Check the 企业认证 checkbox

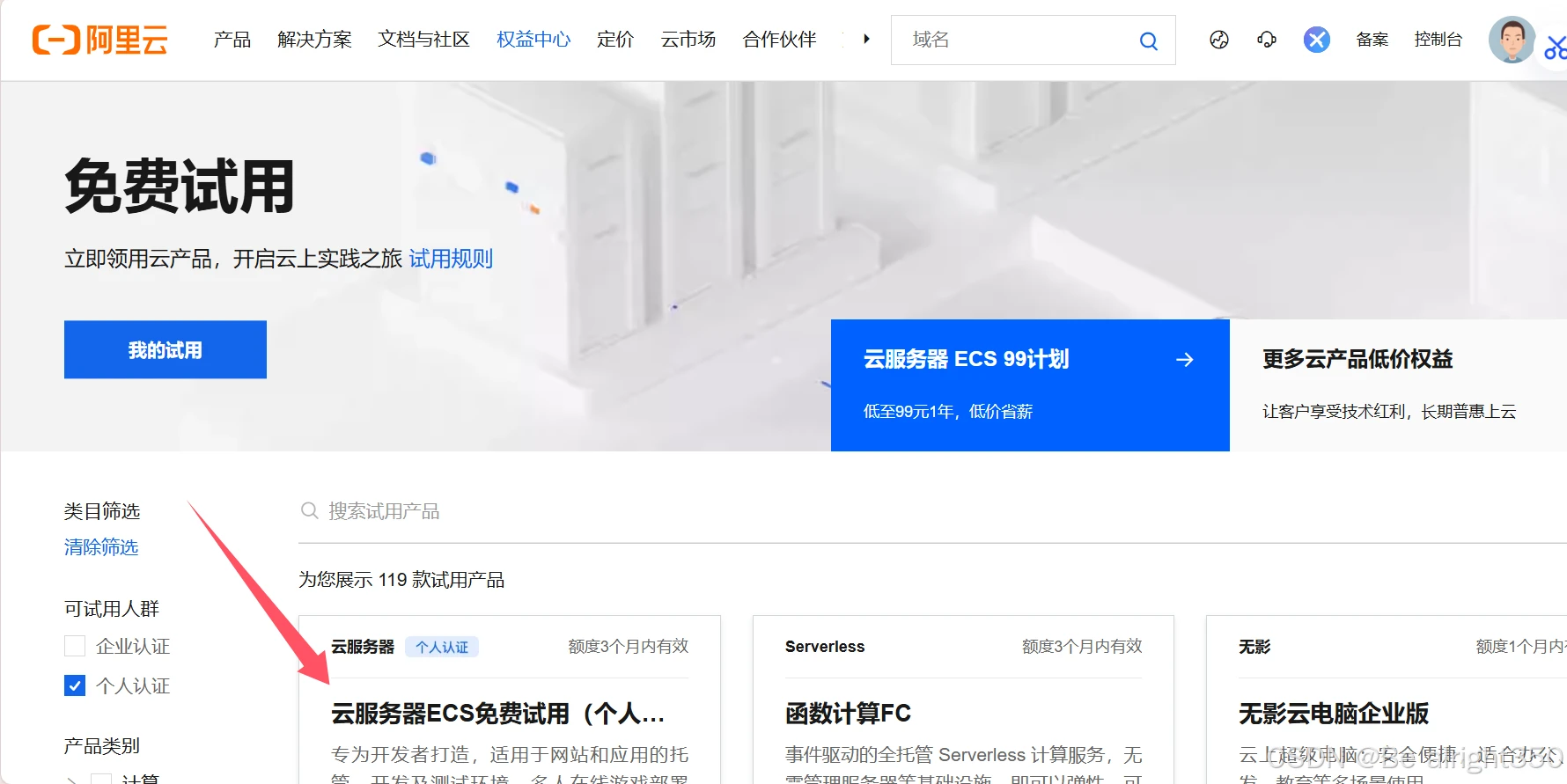click(75, 646)
